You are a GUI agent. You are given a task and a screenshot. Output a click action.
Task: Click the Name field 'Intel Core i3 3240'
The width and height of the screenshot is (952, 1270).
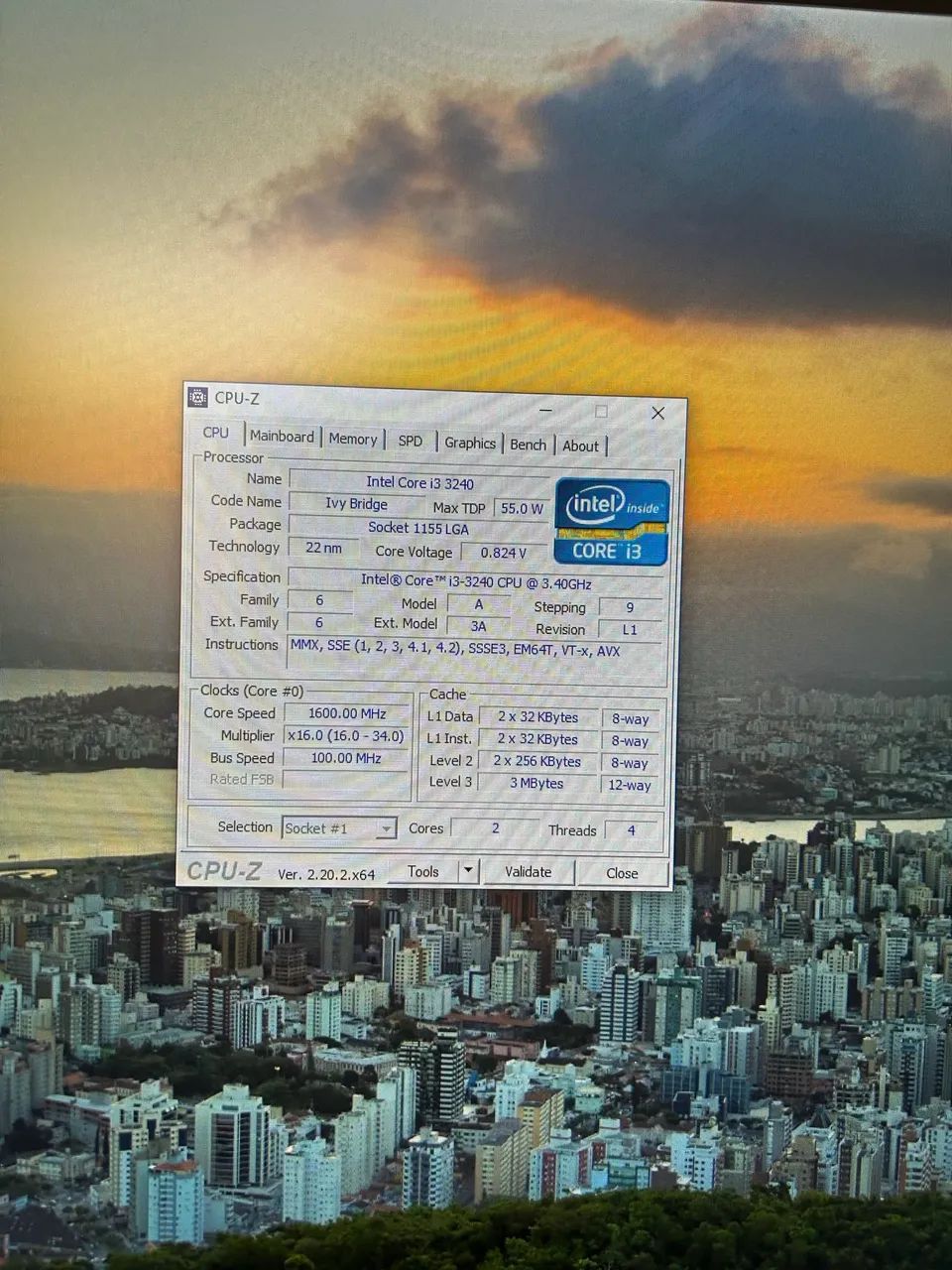pyautogui.click(x=420, y=483)
